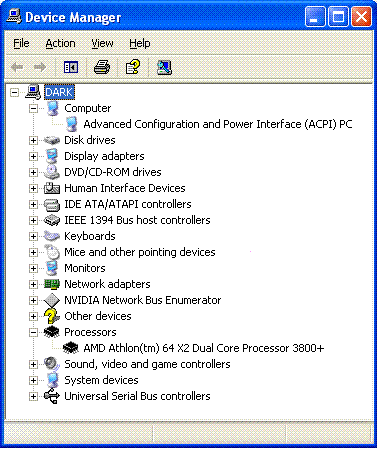This screenshot has height=452, width=377.
Task: Expand the Other devices category
Action: click(33, 316)
